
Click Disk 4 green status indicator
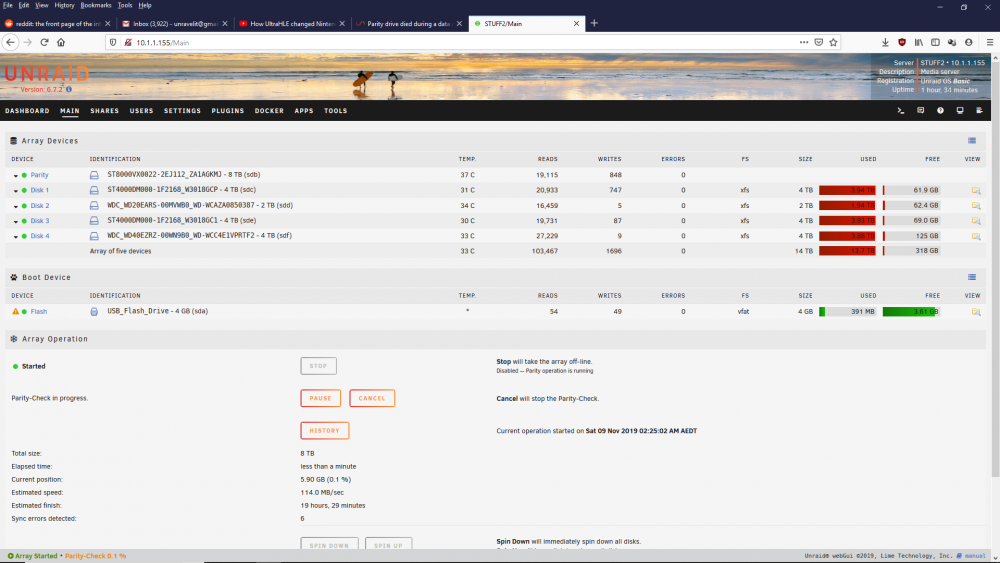click(24, 237)
